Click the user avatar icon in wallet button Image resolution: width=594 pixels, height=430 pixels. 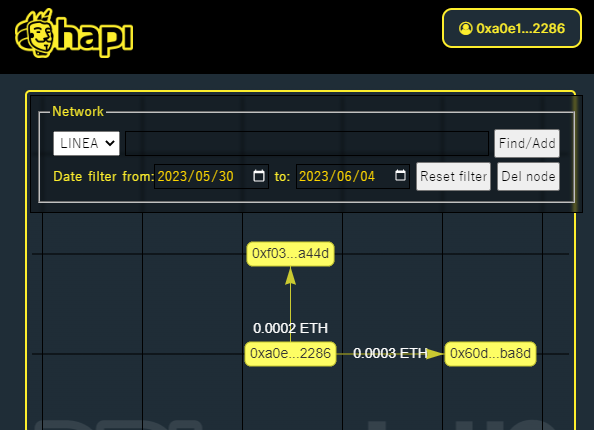[466, 28]
